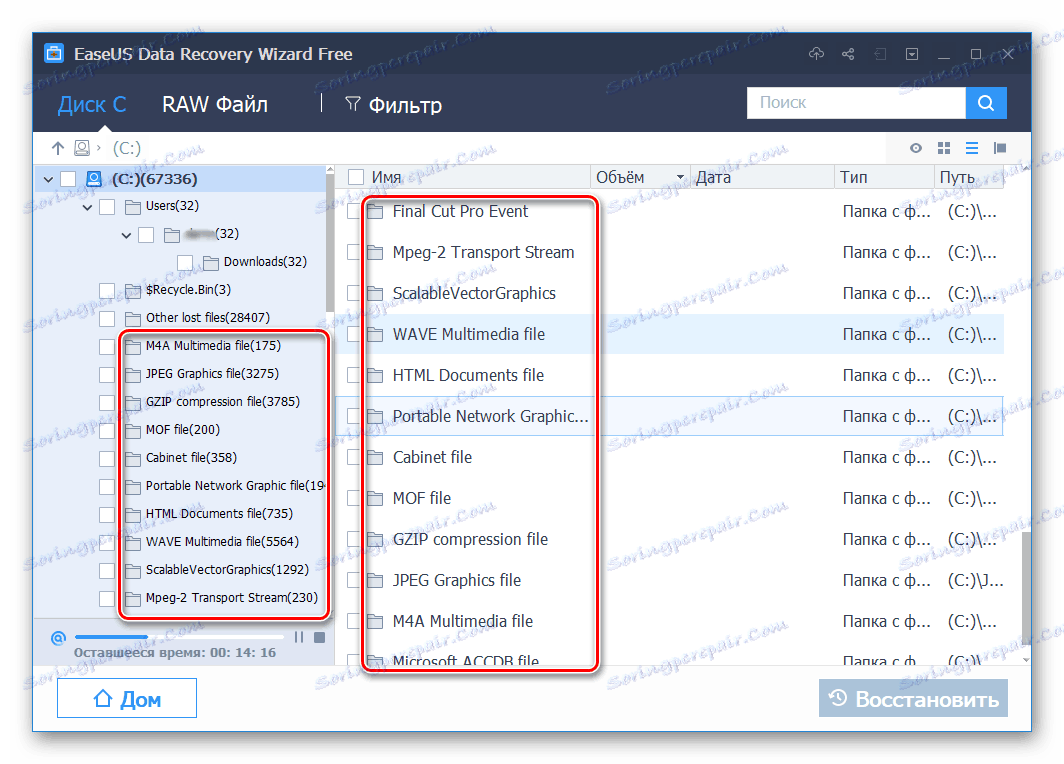Click in the Поиск search field
The height and width of the screenshot is (764, 1064).
click(x=856, y=102)
